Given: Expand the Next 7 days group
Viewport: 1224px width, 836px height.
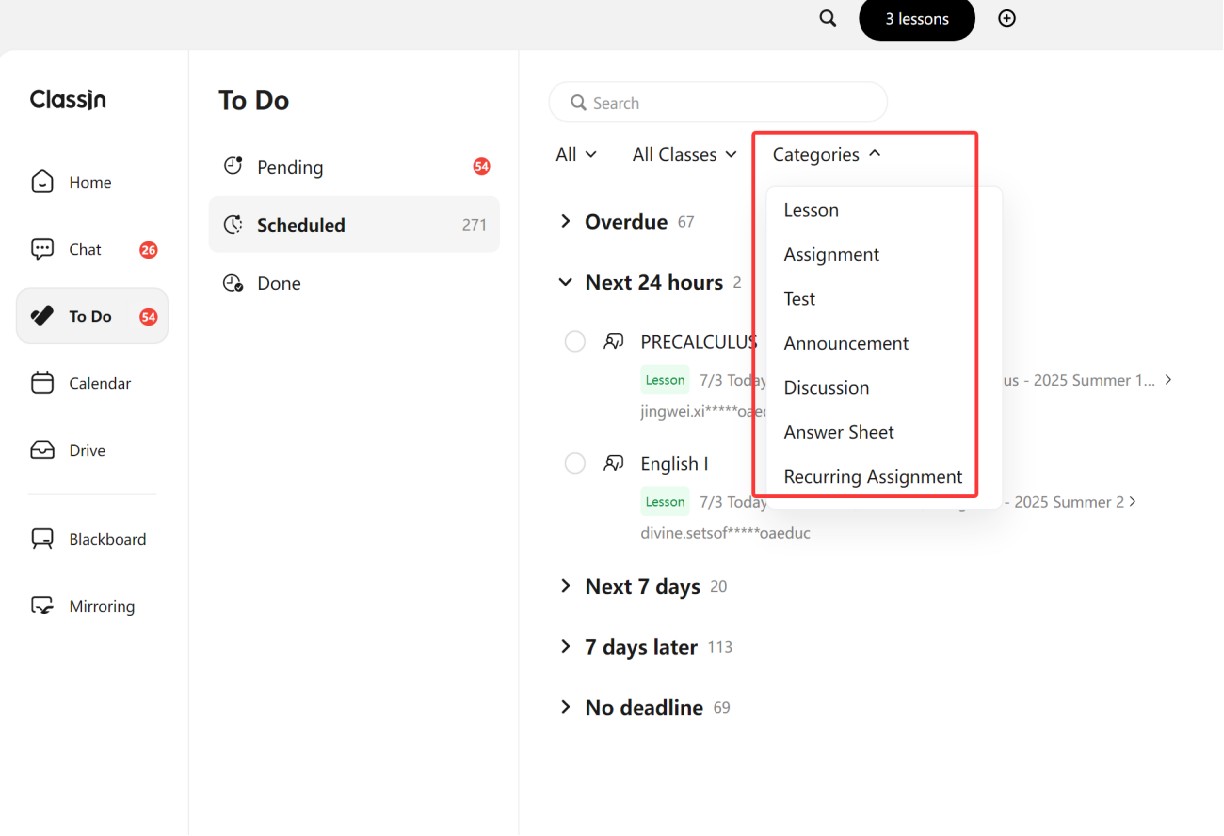Looking at the screenshot, I should point(566,587).
